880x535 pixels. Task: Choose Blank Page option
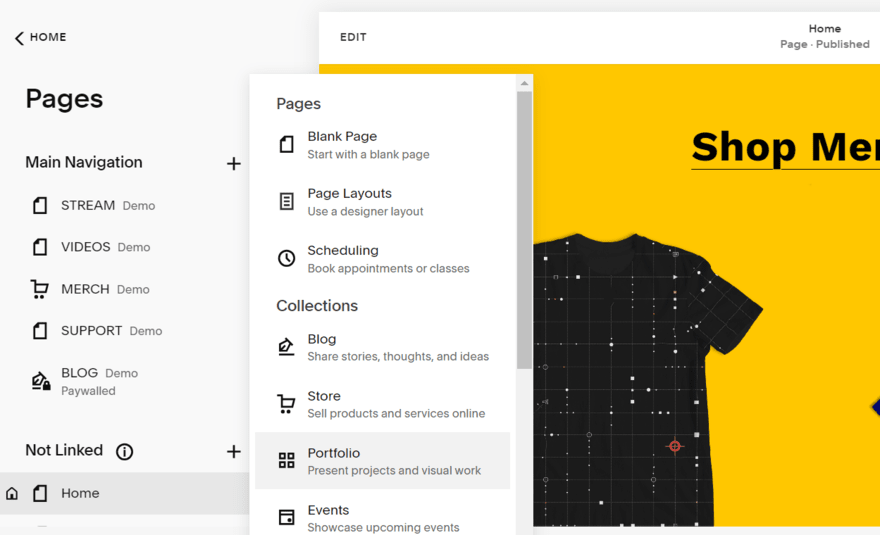(382, 145)
